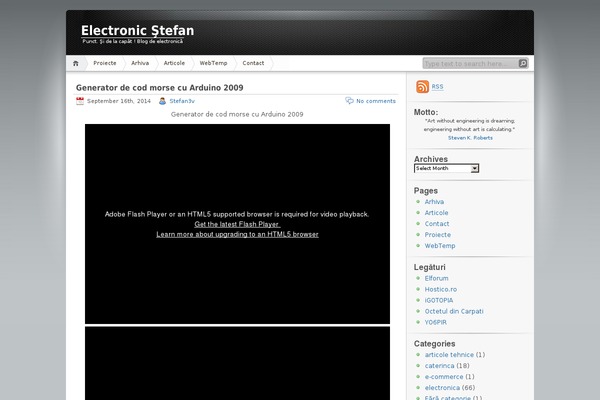Go to WebTemp in navigation bar
Viewport: 600px width, 400px height.
213,63
